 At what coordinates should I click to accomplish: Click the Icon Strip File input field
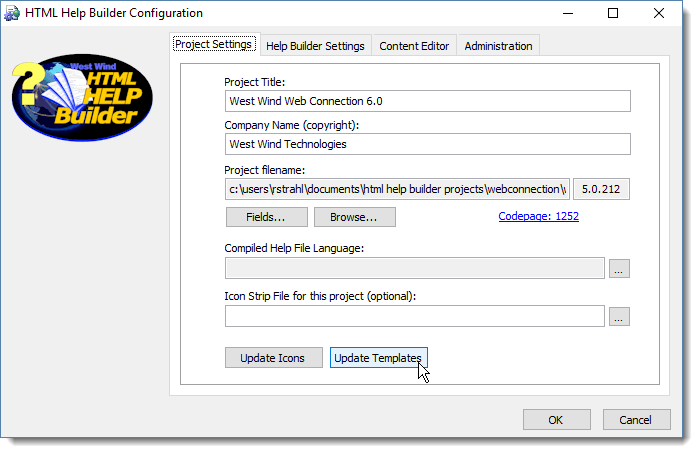414,316
